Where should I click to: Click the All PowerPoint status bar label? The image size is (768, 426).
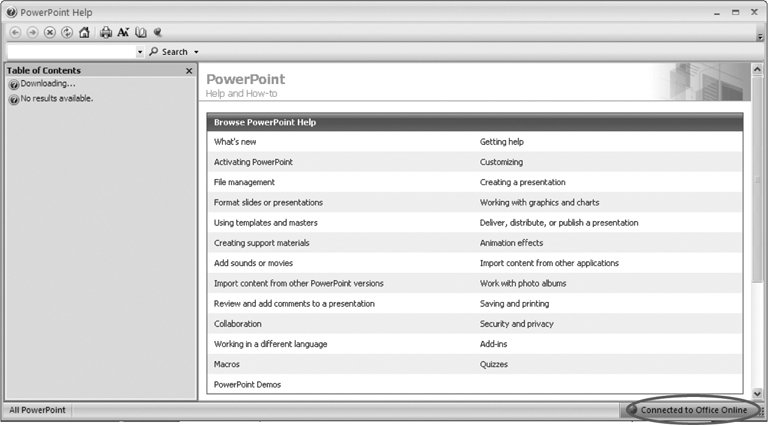pos(37,410)
